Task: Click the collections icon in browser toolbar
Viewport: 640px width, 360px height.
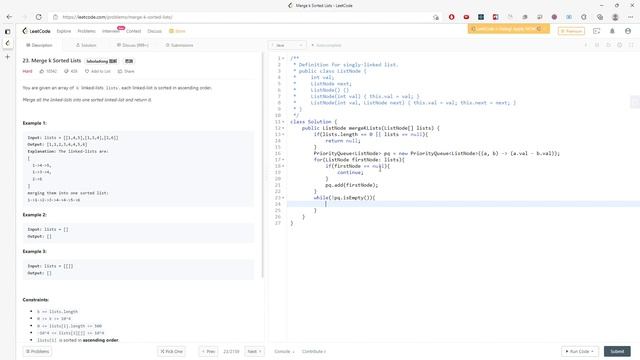Action: click(x=600, y=17)
